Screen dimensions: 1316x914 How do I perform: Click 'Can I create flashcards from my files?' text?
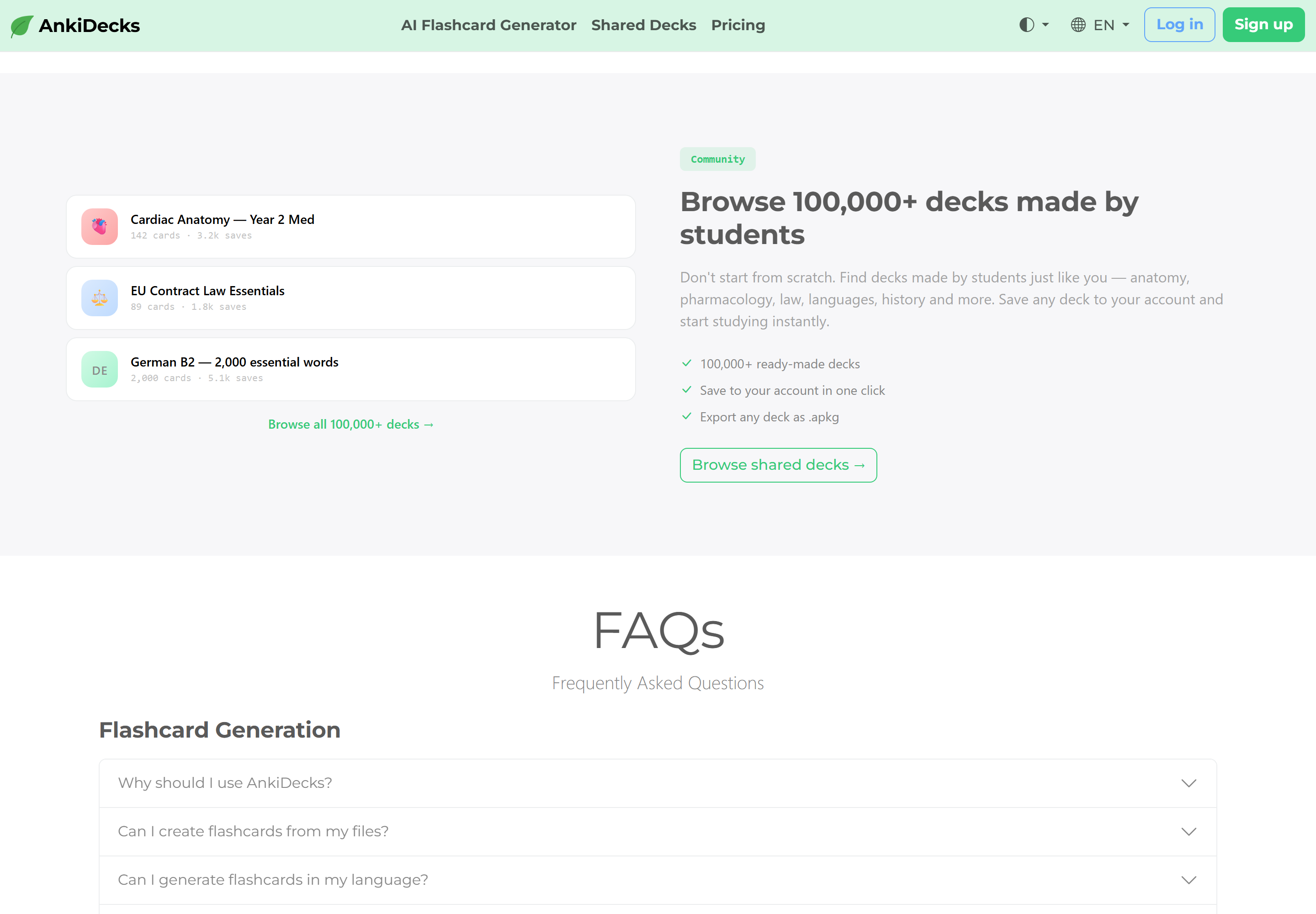pyautogui.click(x=253, y=832)
